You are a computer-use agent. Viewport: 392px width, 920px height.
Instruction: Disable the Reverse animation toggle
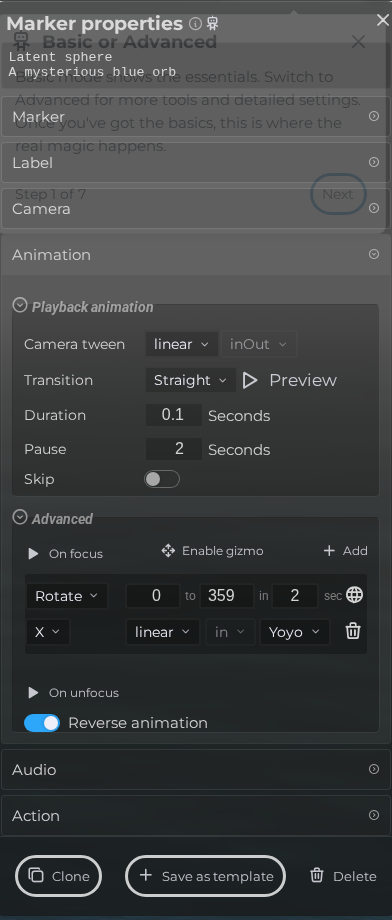point(42,723)
